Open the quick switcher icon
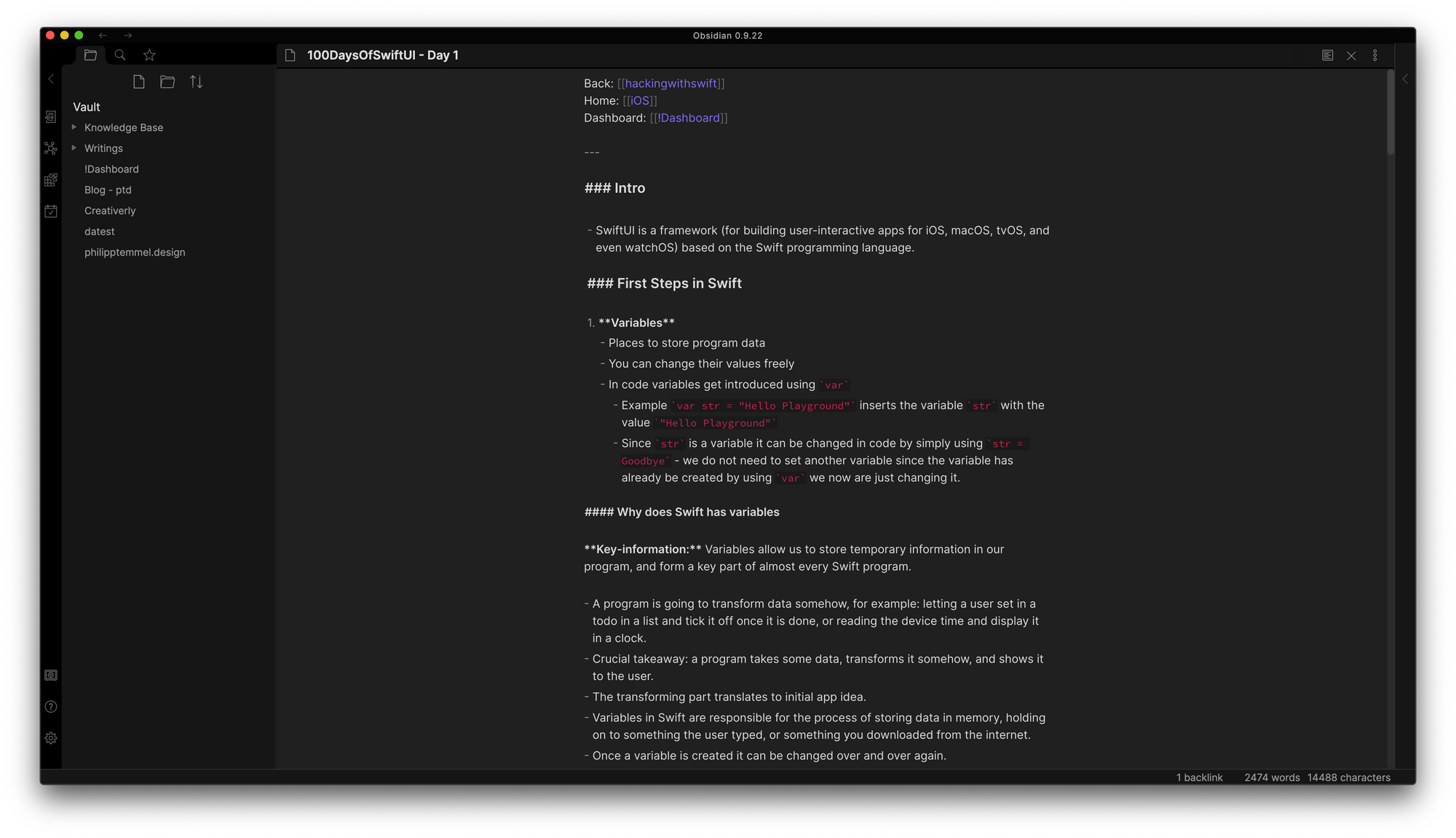Screen dimensions: 1456x838 pos(50,116)
